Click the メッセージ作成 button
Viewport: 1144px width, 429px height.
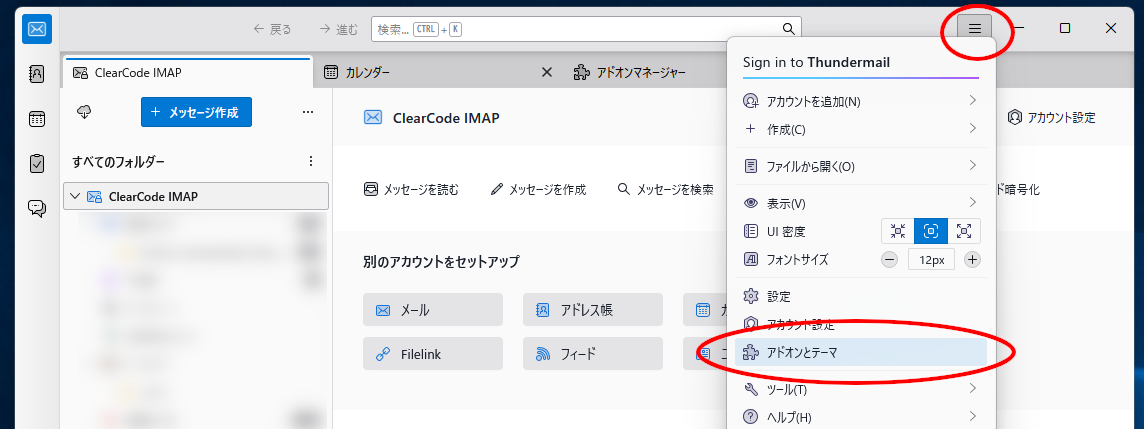tap(196, 112)
